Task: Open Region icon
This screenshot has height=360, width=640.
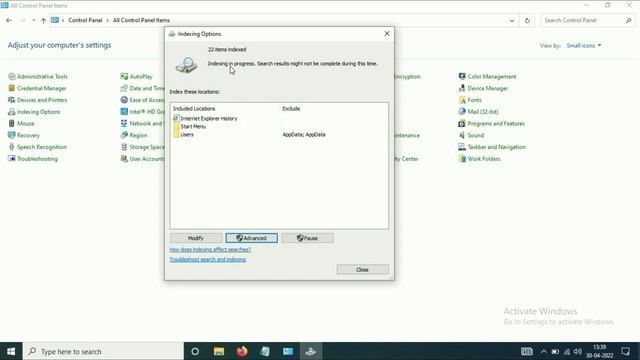Action: (x=124, y=135)
